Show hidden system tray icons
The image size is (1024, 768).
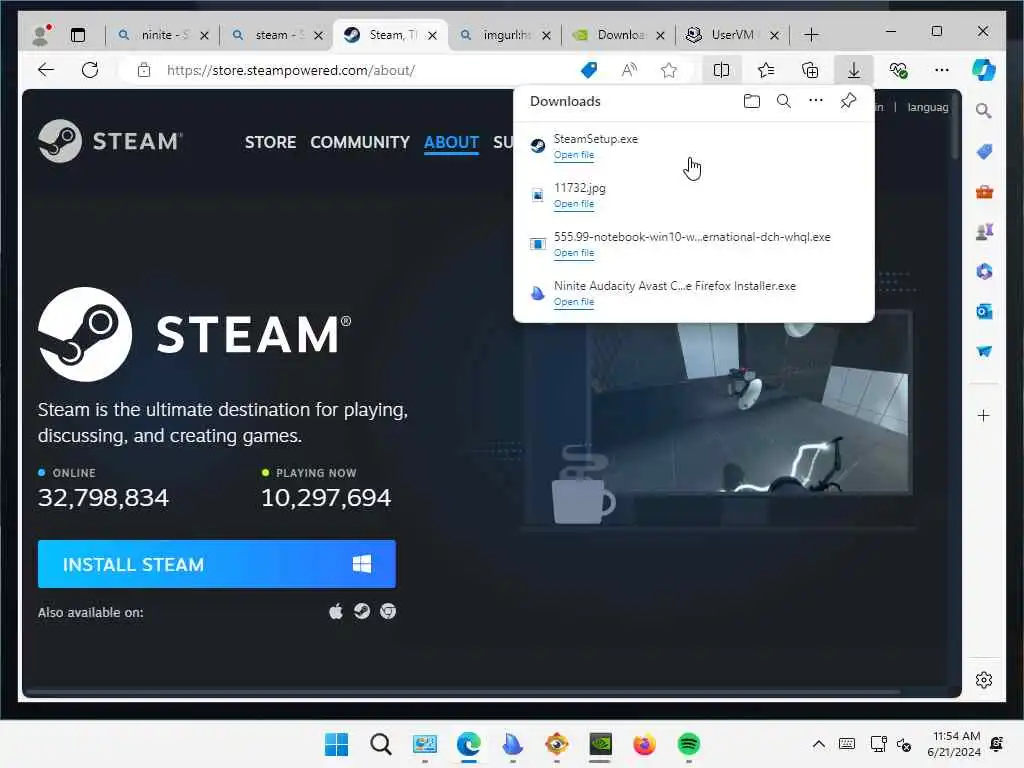(818, 744)
